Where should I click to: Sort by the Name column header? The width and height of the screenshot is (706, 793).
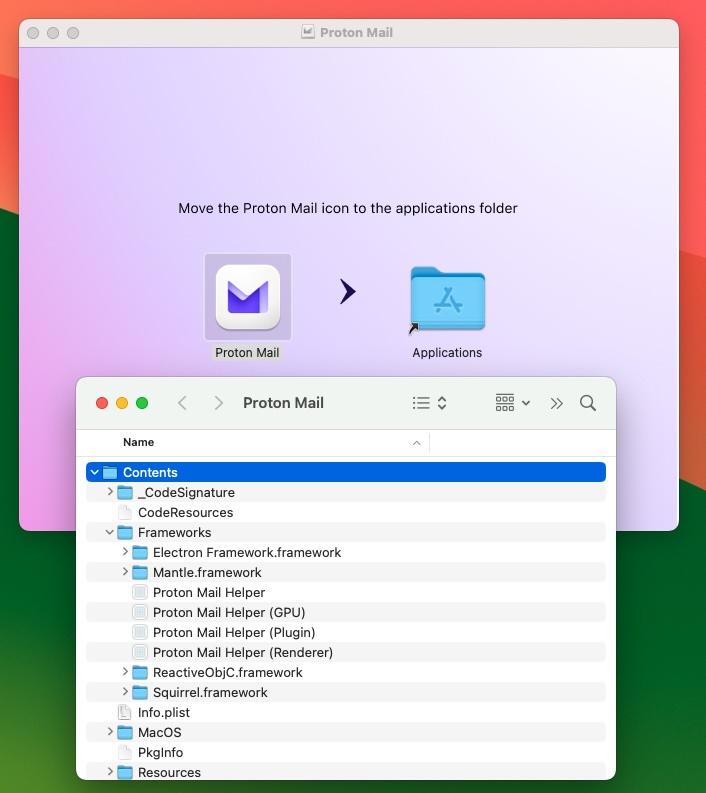click(139, 442)
